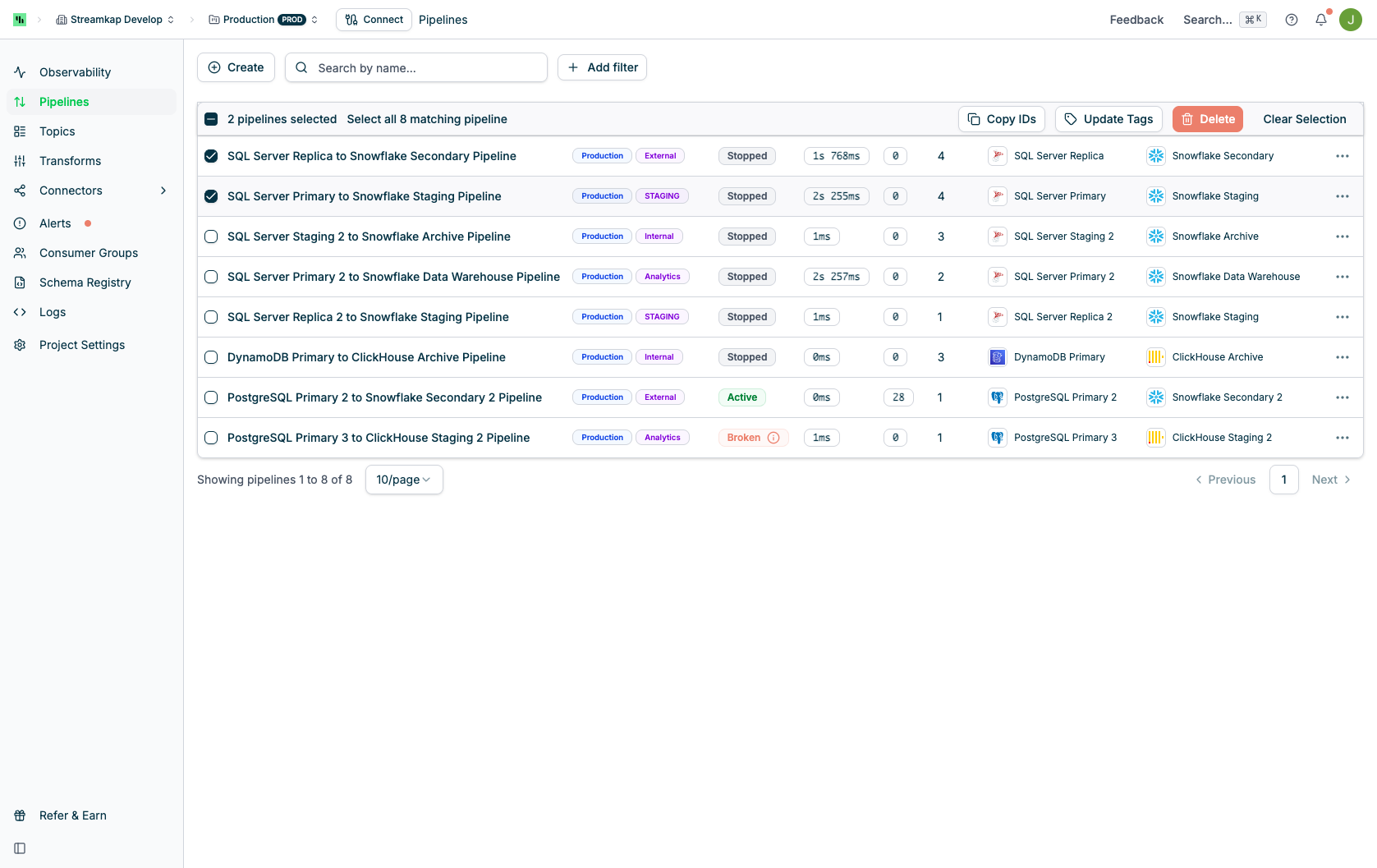Click the SQL Server Primary 2 source icon
The image size is (1377, 868).
click(x=998, y=277)
